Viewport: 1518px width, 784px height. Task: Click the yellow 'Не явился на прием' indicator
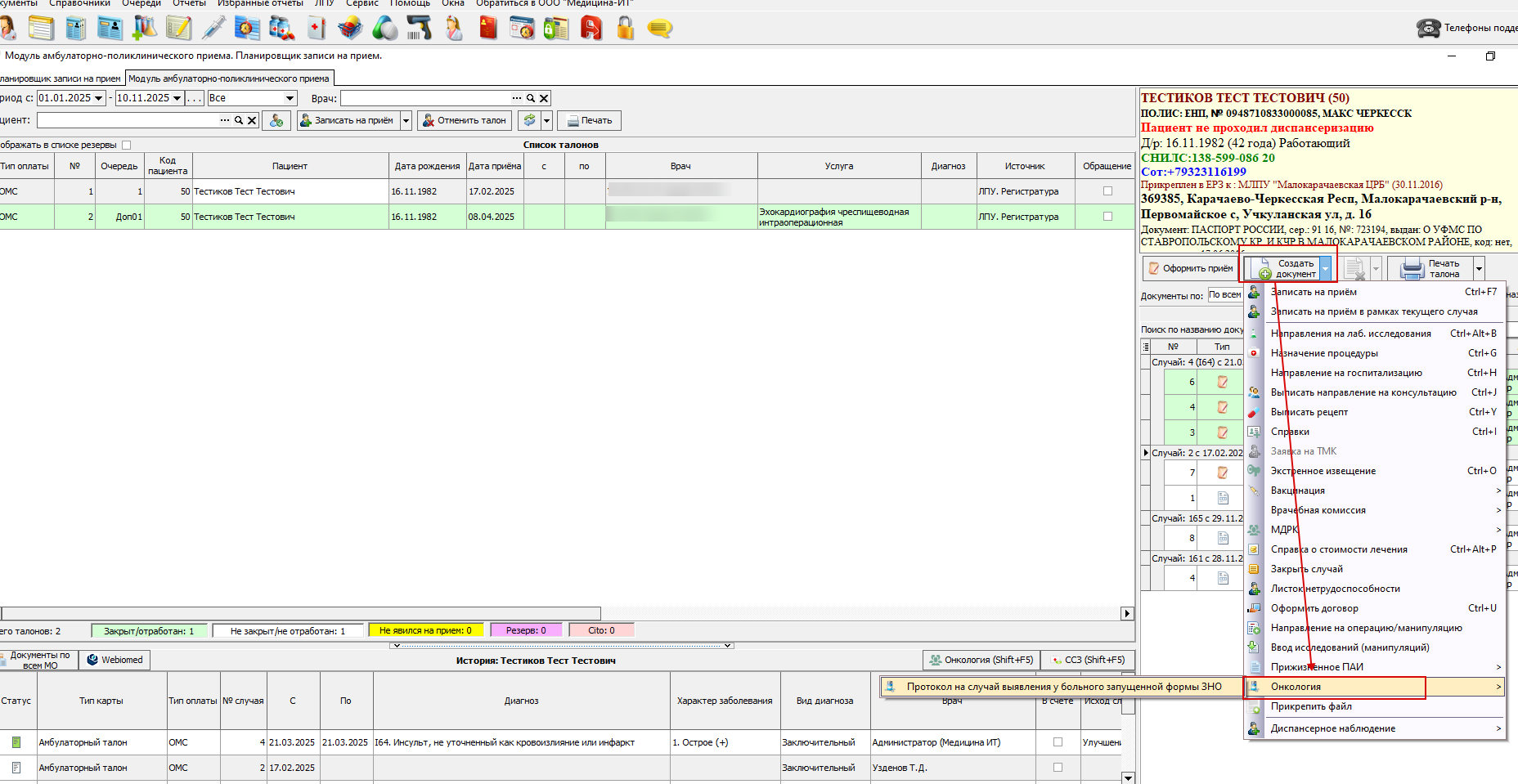pyautogui.click(x=425, y=630)
